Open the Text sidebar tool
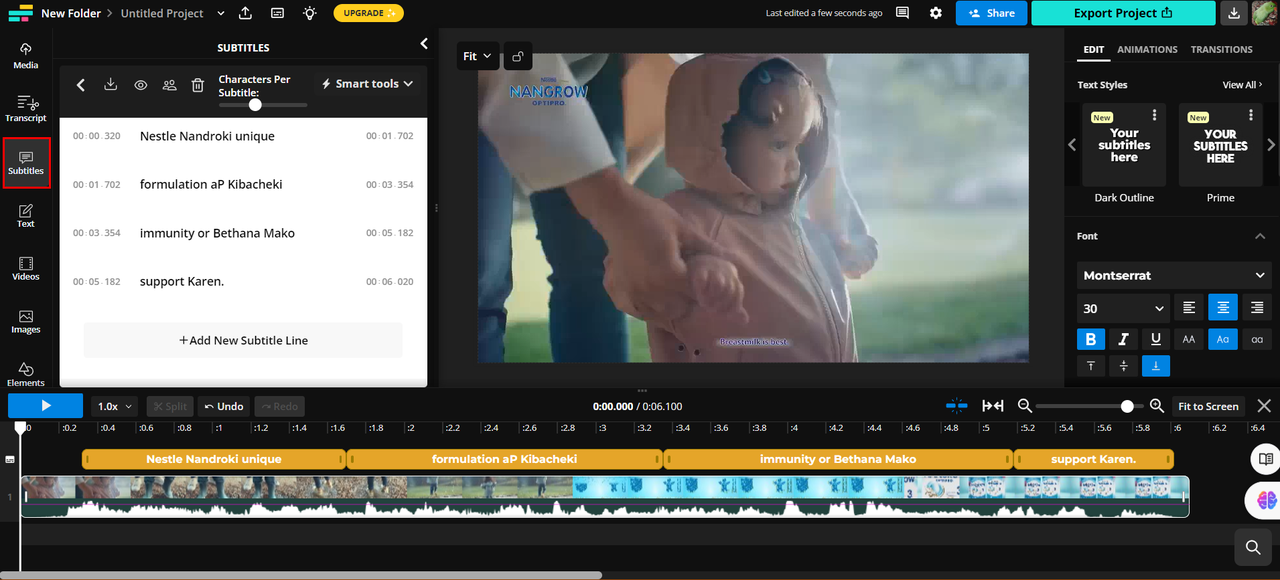The width and height of the screenshot is (1280, 580). [26, 215]
